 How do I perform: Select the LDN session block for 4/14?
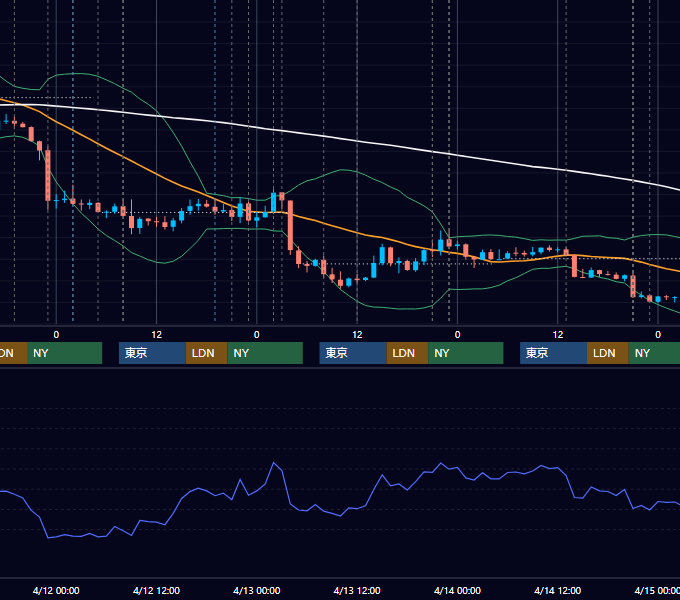point(608,353)
